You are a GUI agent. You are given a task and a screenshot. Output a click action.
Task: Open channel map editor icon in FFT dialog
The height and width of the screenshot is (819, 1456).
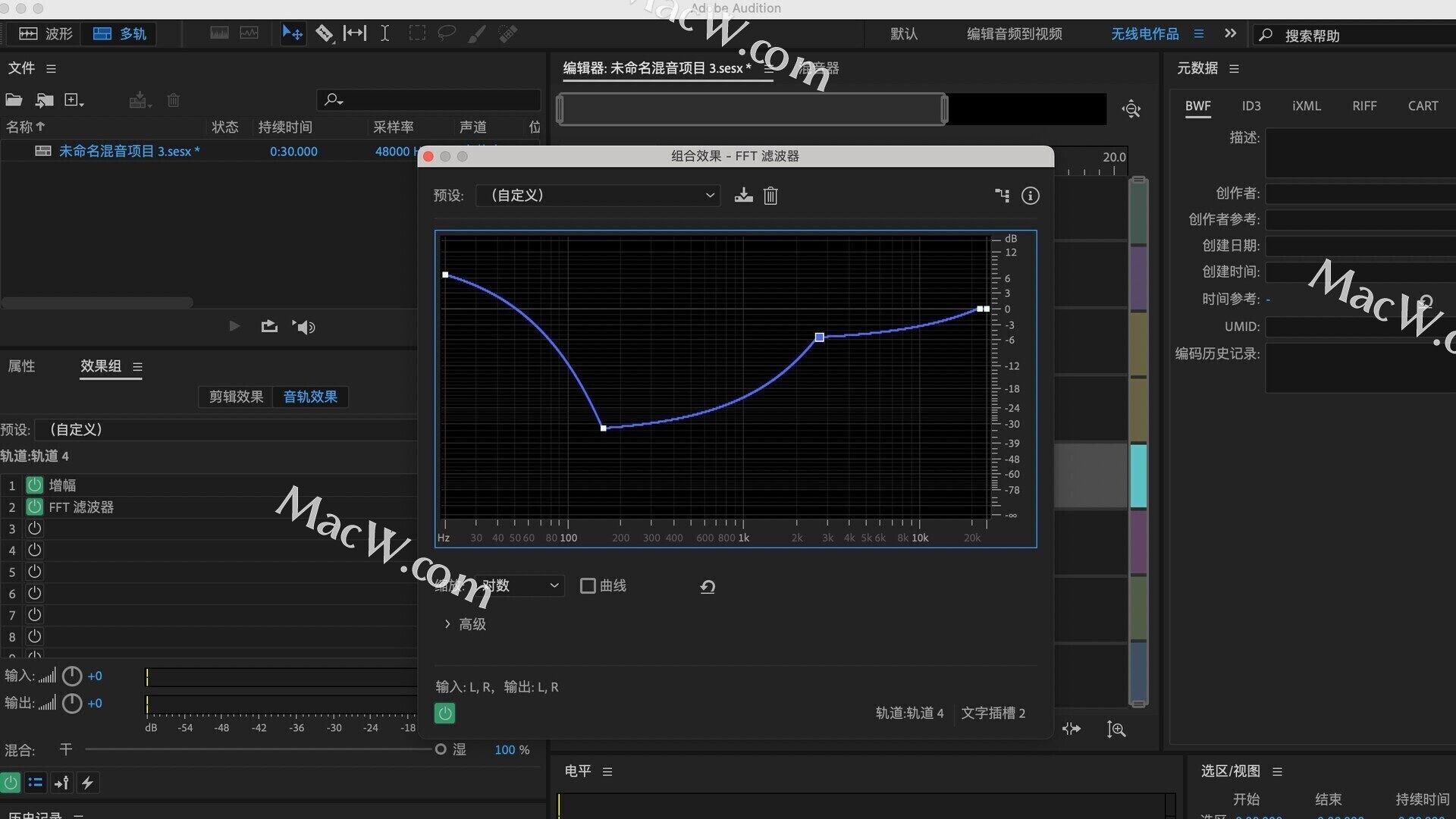(x=1002, y=196)
